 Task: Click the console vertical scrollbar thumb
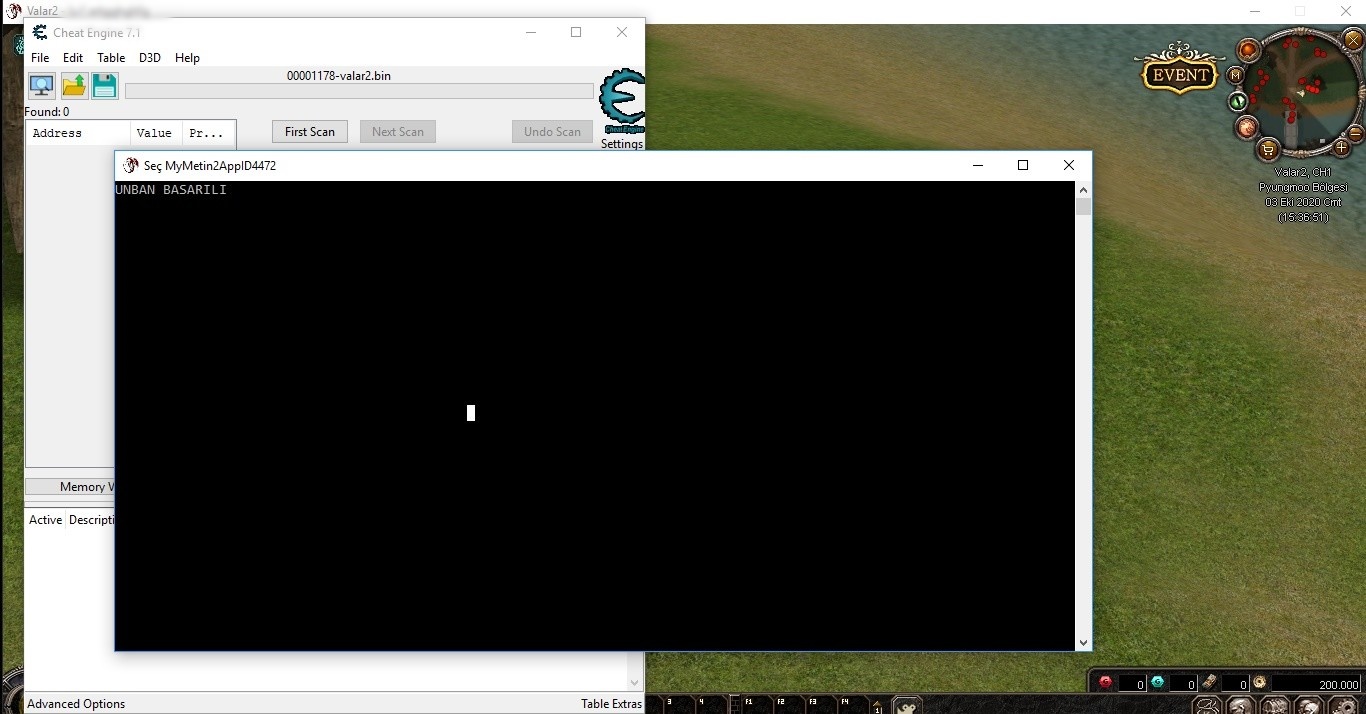point(1083,207)
